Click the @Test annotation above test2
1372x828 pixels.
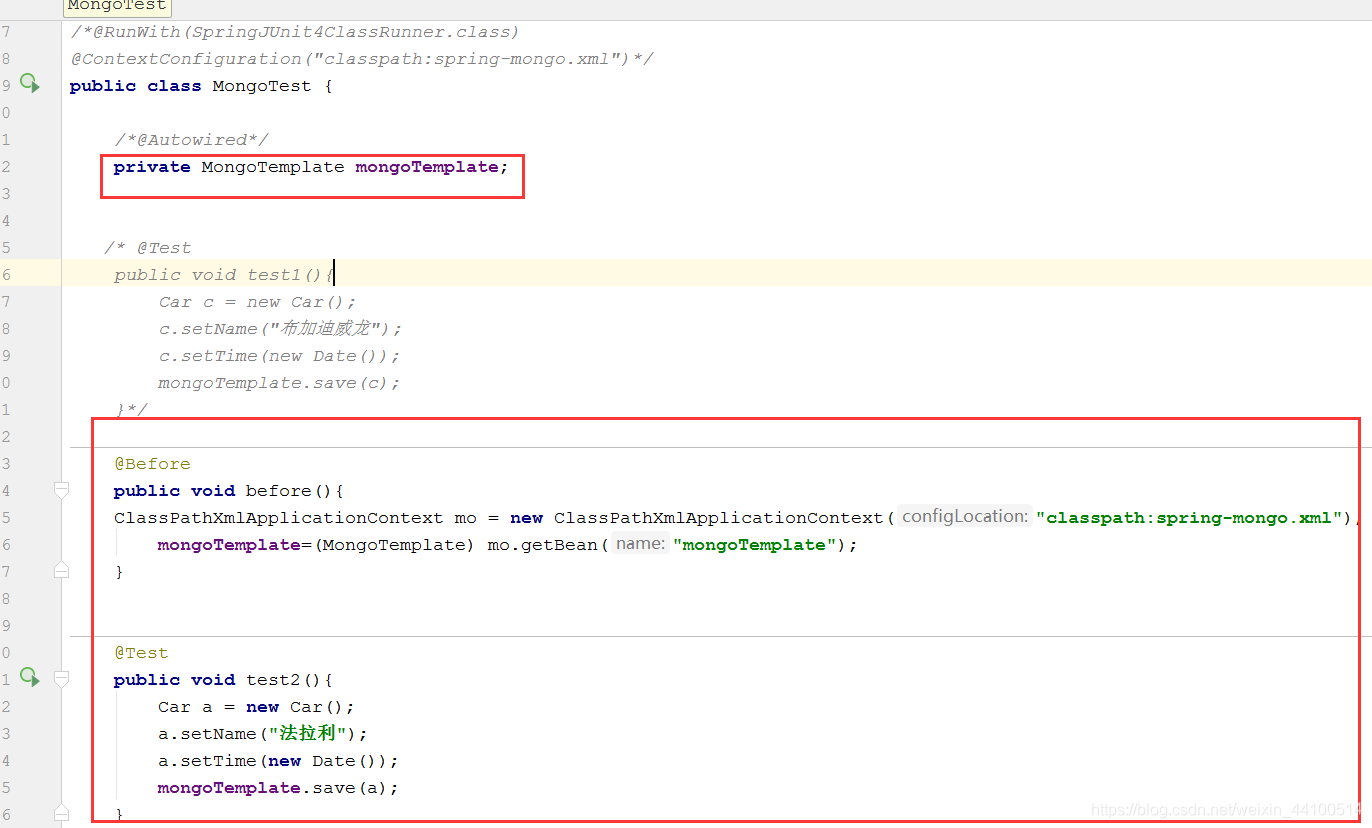(x=141, y=653)
